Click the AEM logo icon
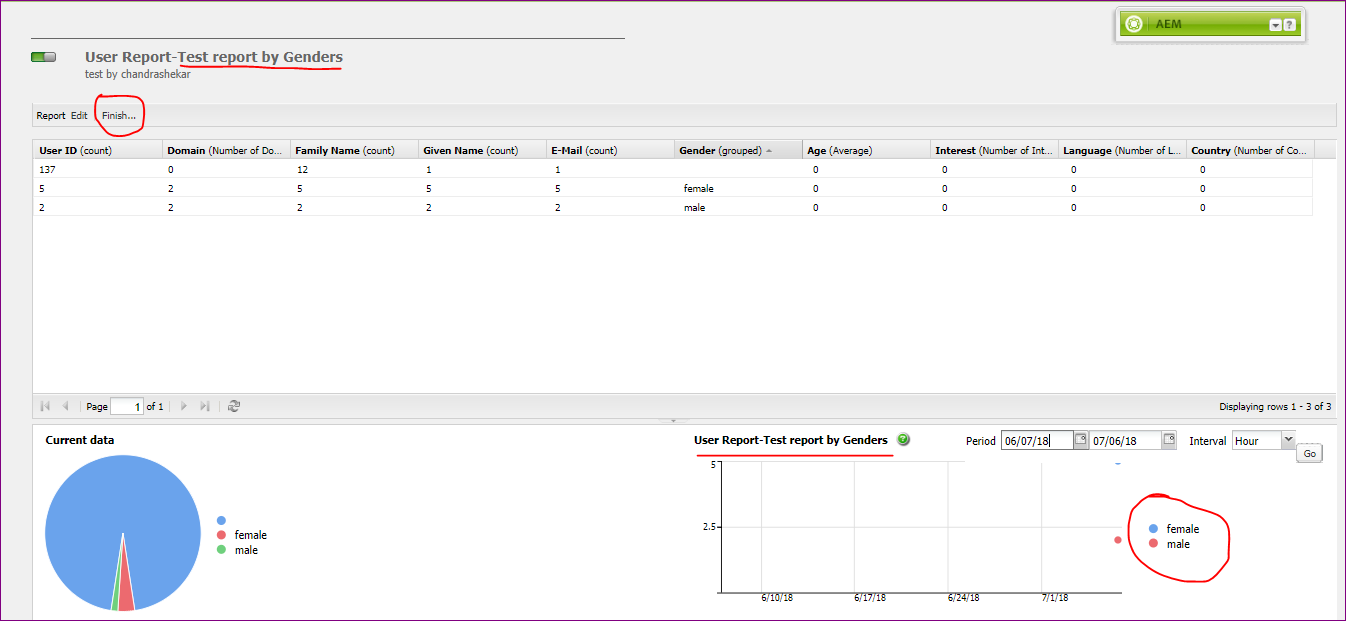Image resolution: width=1346 pixels, height=621 pixels. 1135,24
